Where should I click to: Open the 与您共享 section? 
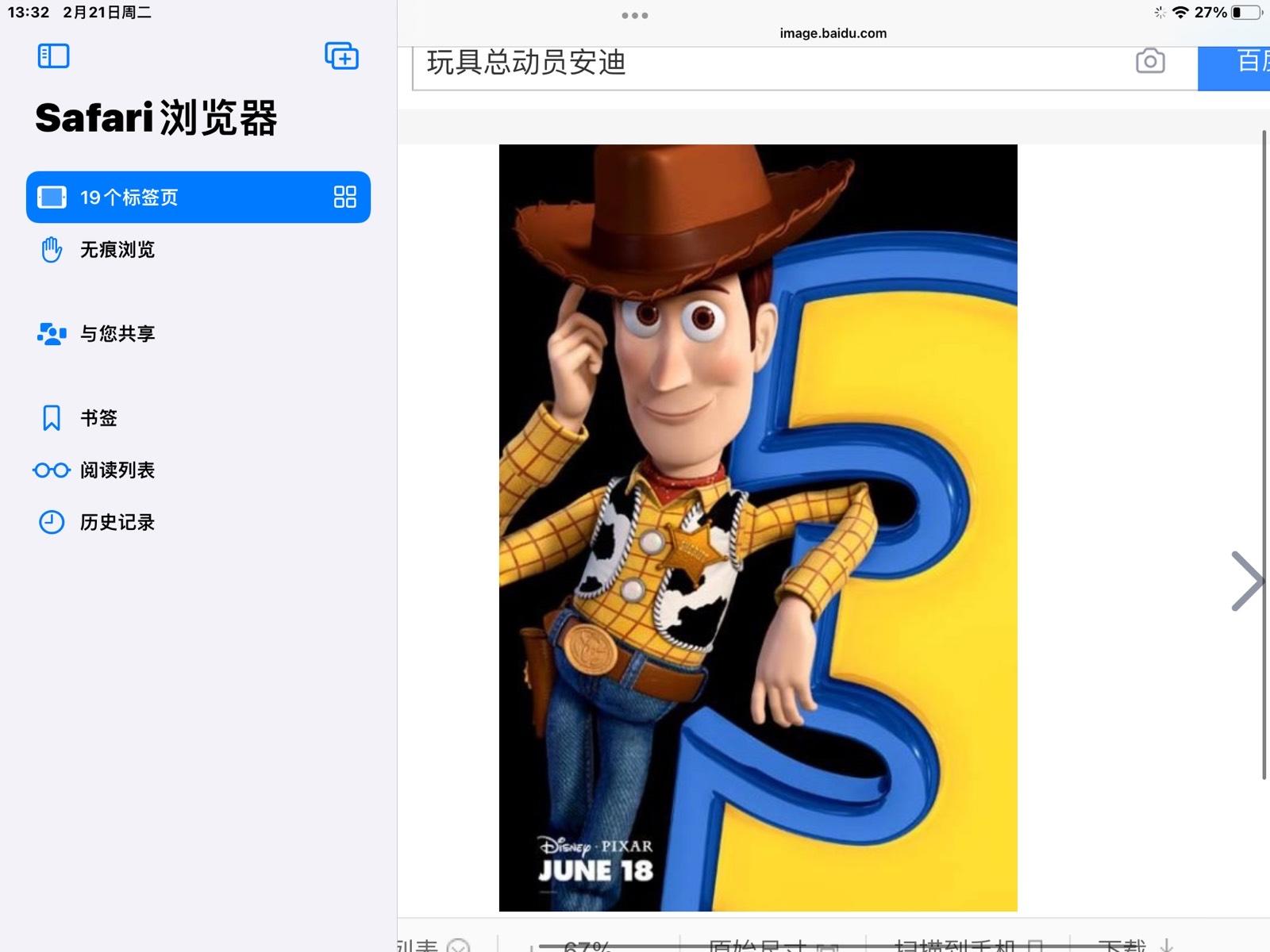198,334
